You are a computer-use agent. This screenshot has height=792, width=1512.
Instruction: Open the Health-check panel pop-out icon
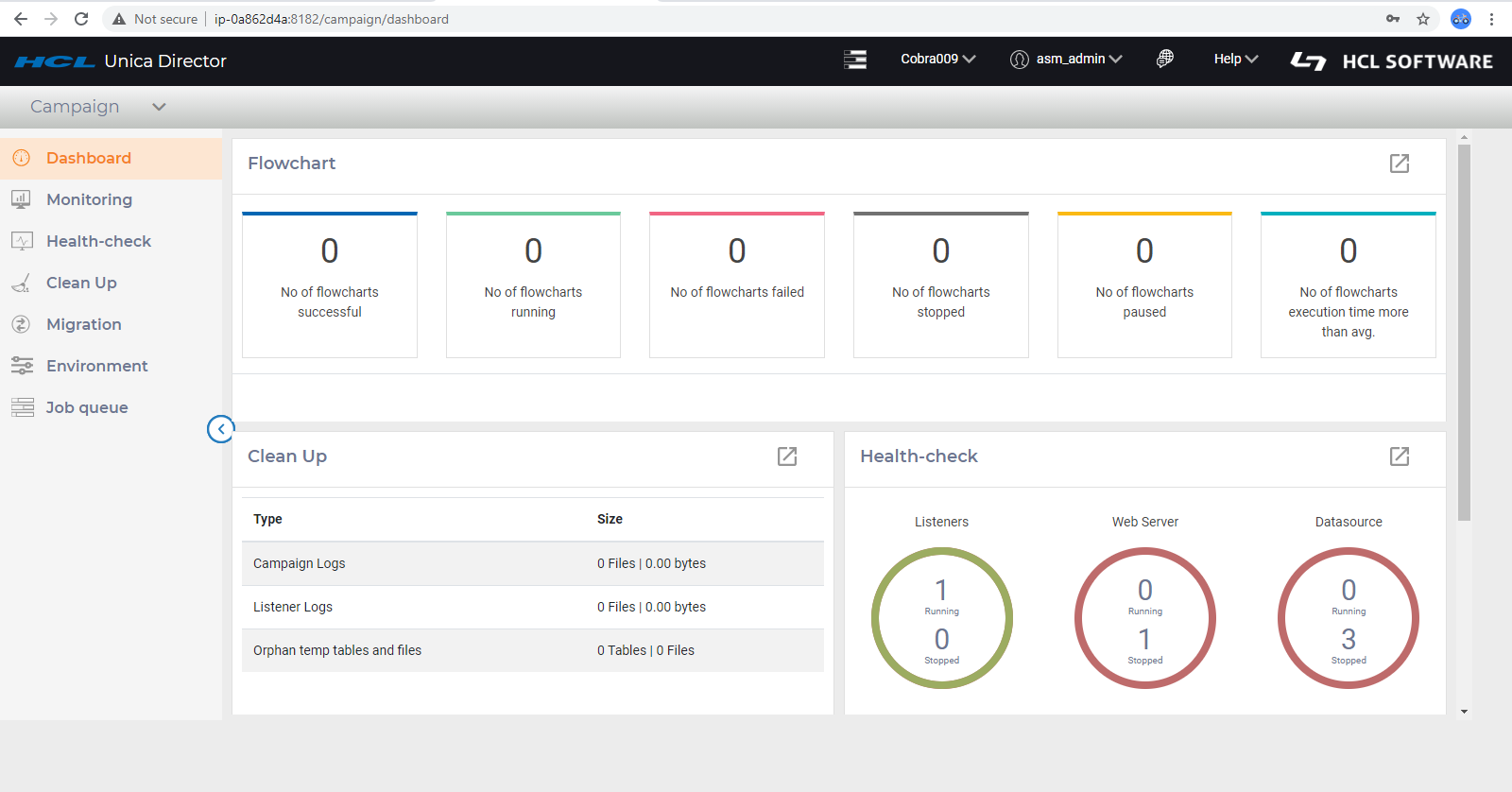1399,456
